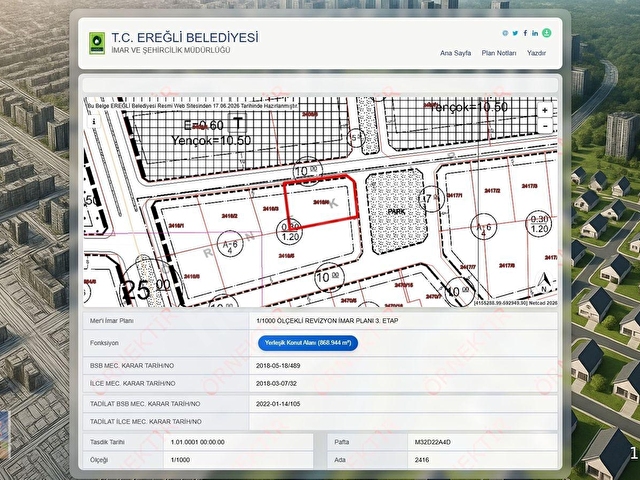Click the green download icon
The width and height of the screenshot is (640, 480).
click(x=547, y=33)
